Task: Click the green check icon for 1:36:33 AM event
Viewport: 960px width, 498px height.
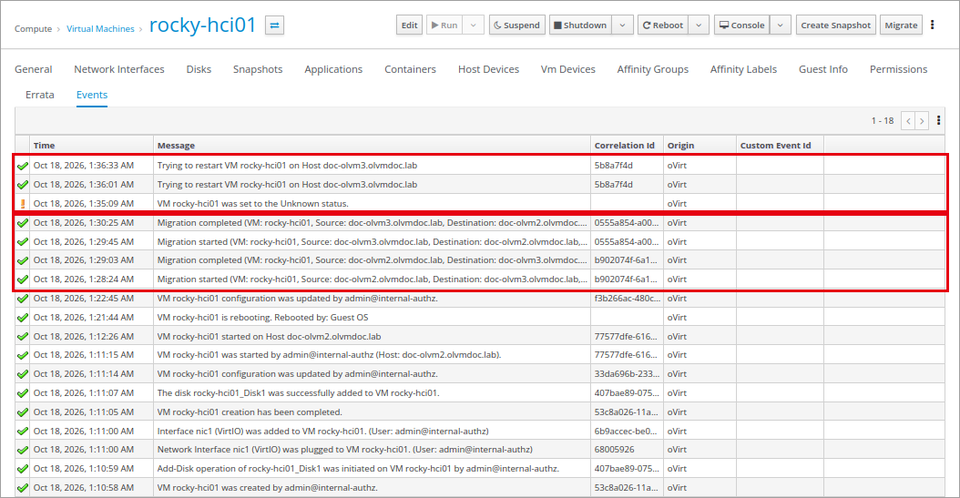Action: point(23,166)
